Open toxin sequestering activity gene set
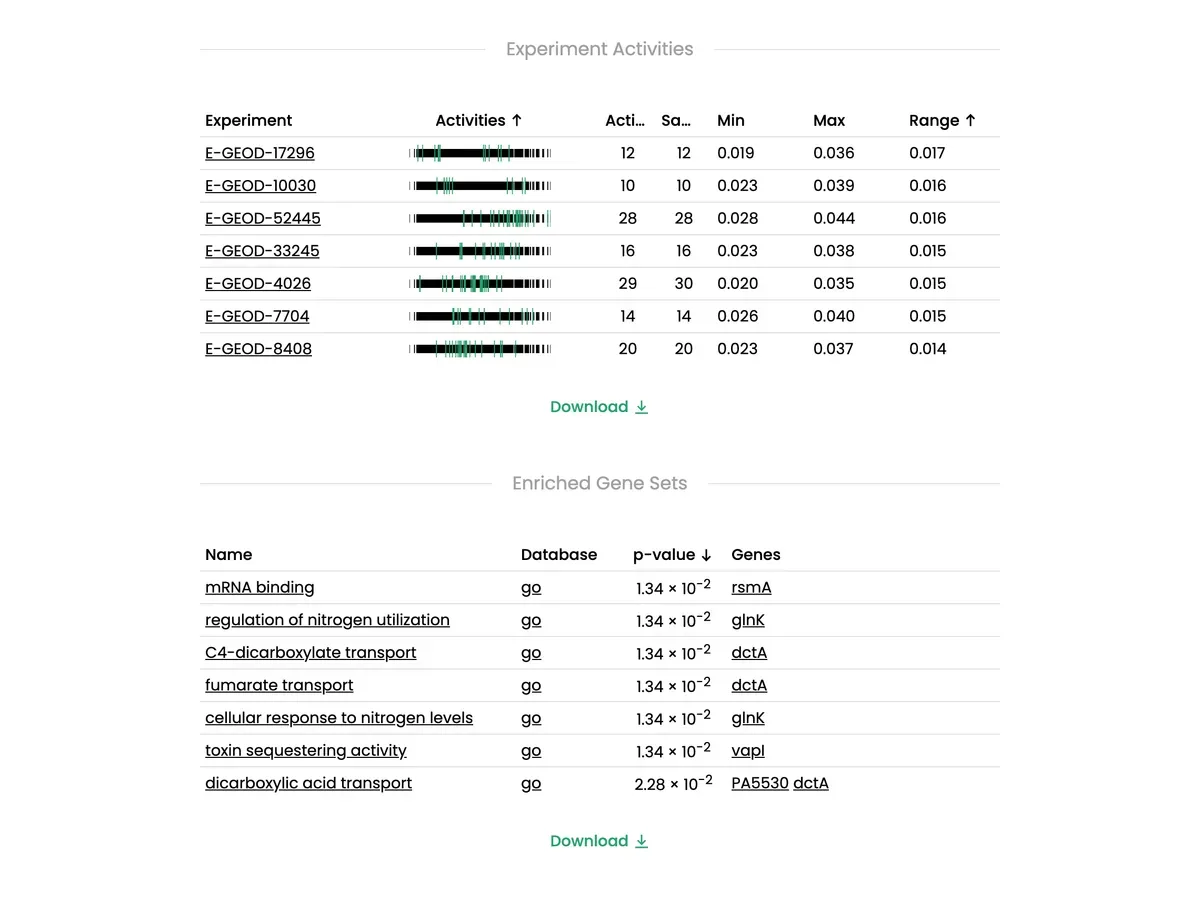The height and width of the screenshot is (900, 1200). pyautogui.click(x=306, y=750)
